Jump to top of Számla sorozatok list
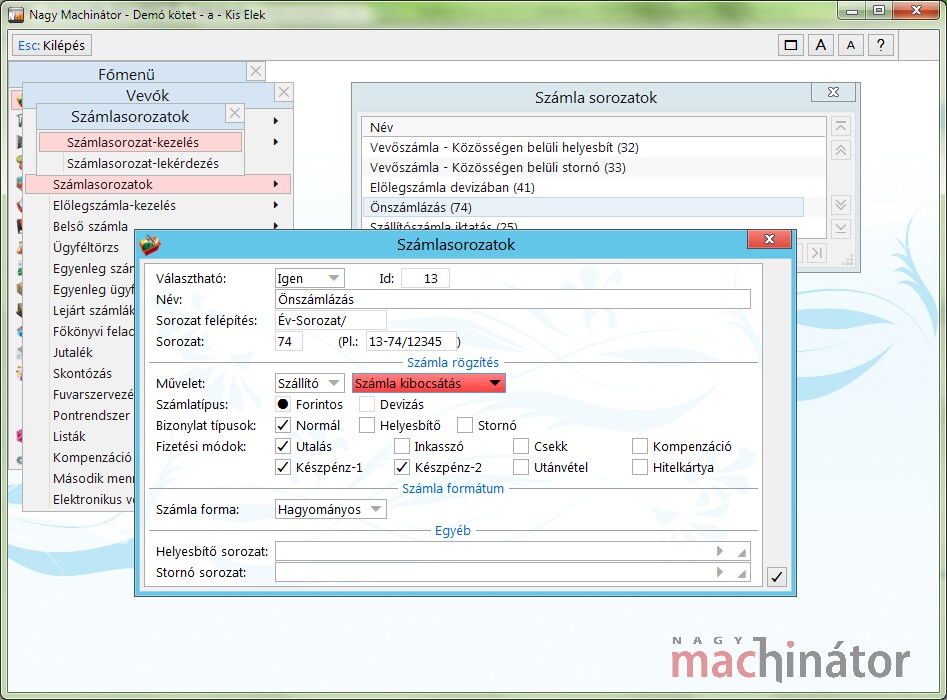Screen dimensions: 947x700 point(841,126)
